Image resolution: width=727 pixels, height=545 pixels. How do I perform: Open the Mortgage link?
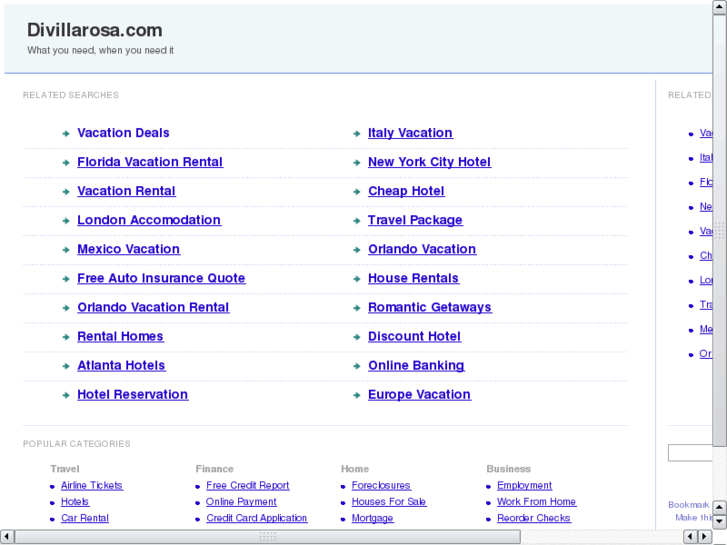pos(372,518)
